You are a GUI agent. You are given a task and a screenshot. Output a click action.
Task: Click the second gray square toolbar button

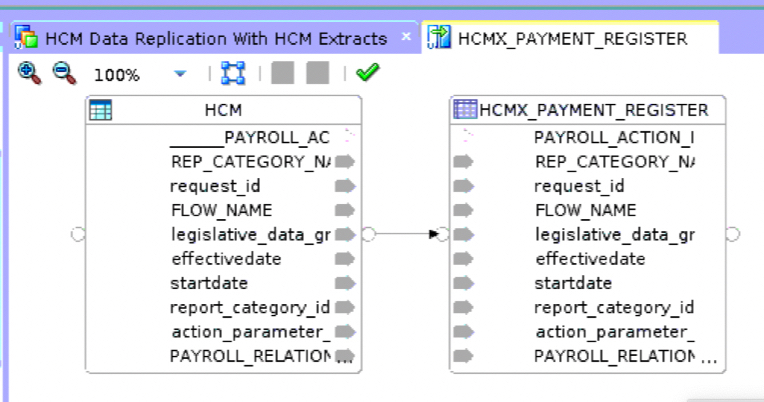point(318,73)
